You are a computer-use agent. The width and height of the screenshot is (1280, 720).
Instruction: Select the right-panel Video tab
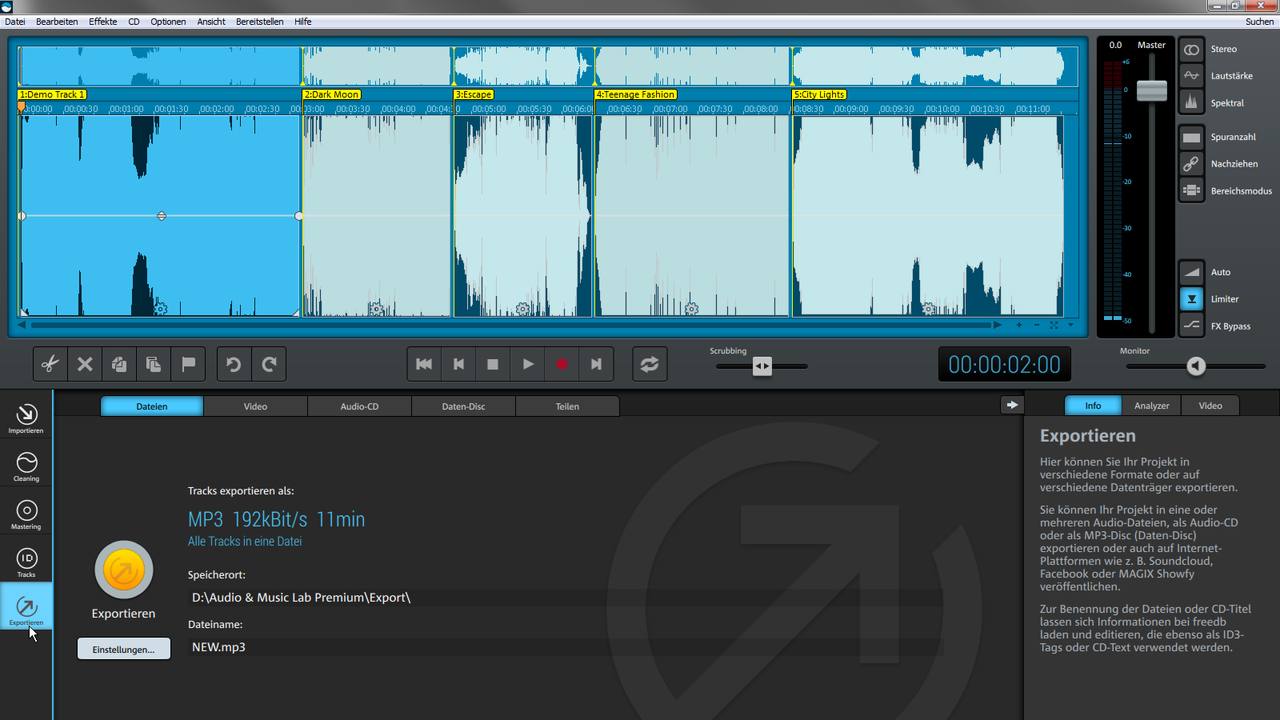coord(1210,405)
